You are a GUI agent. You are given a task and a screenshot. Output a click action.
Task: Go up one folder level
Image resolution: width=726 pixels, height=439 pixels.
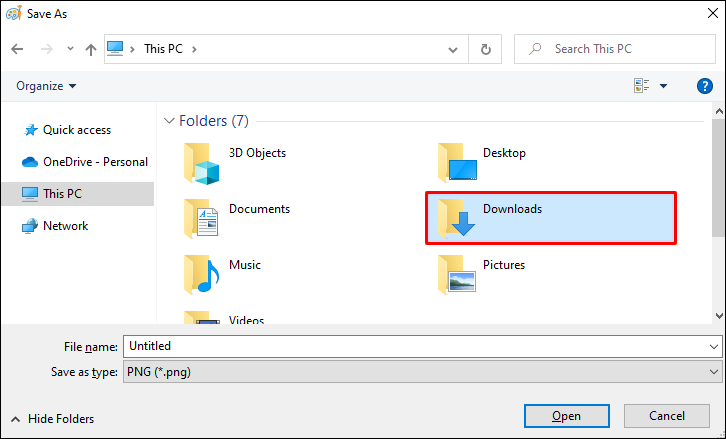[91, 48]
